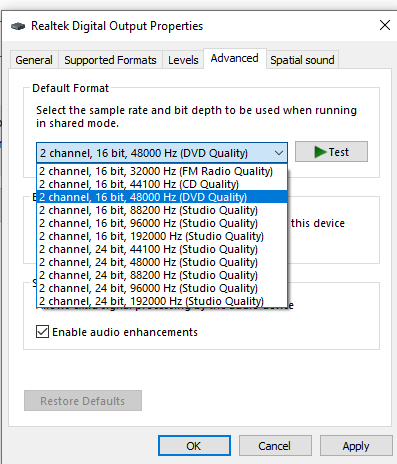Viewport: 397px width, 464px height.
Task: Select 16 bit, 88200 Hz Studio Quality
Action: click(162, 210)
